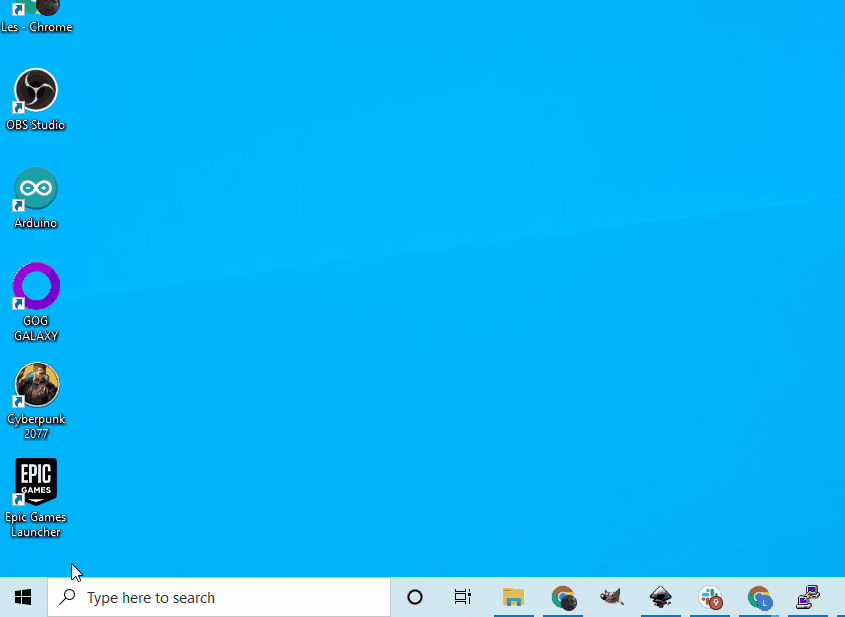Viewport: 845px width, 617px height.
Task: Open the PuTTY network computers taskbar icon
Action: point(808,598)
